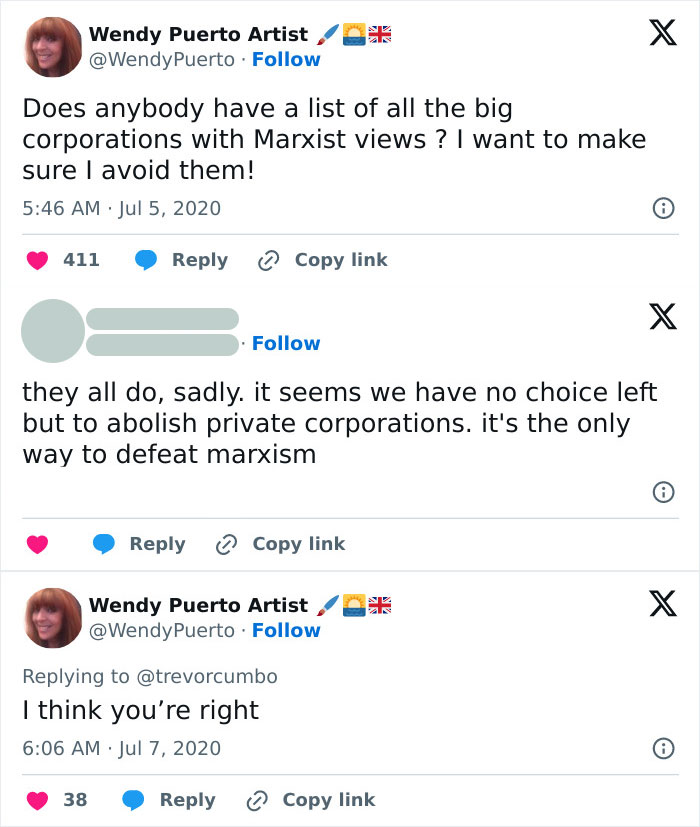The image size is (700, 827).
Task: Open the 5:46 AM Jul 5, 2020 timestamp
Action: coord(121,209)
